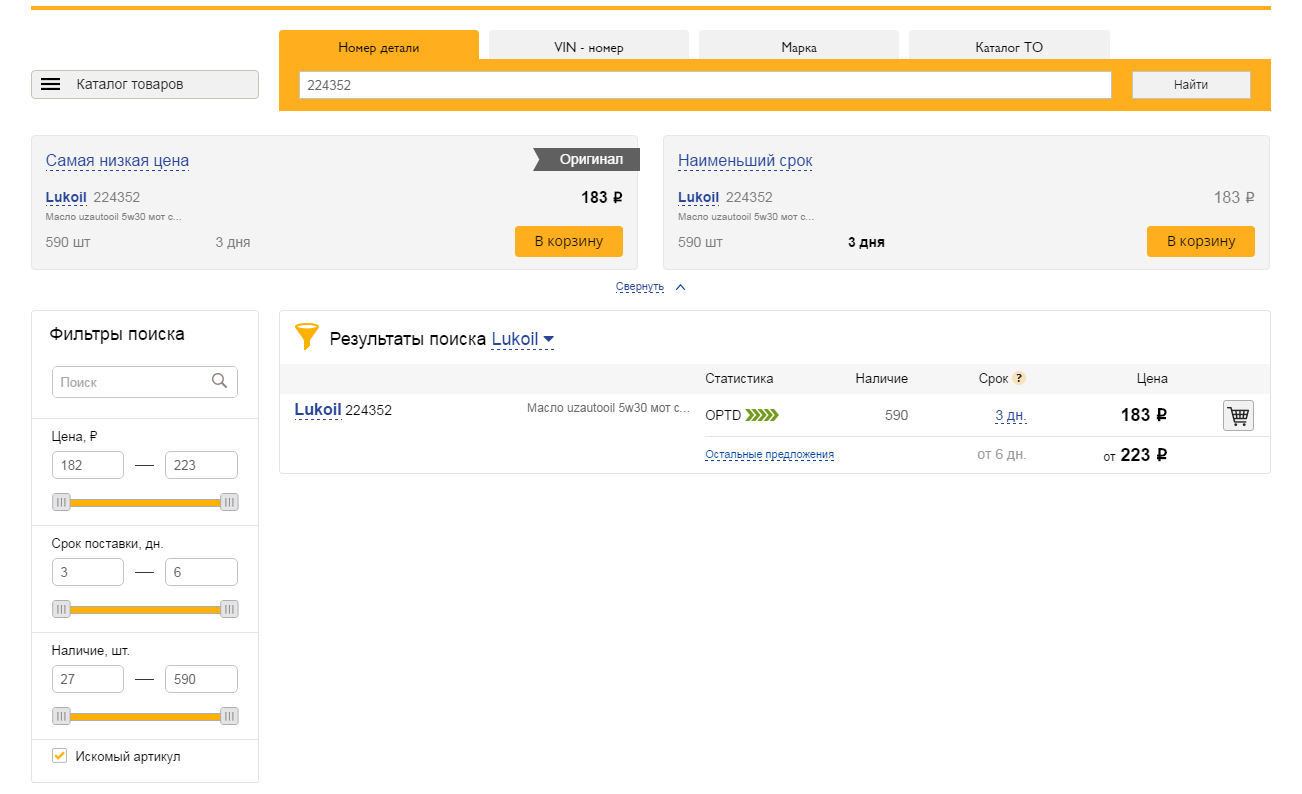This screenshot has height=794, width=1302.
Task: Focus the filter Поиск input field
Action: 145,382
